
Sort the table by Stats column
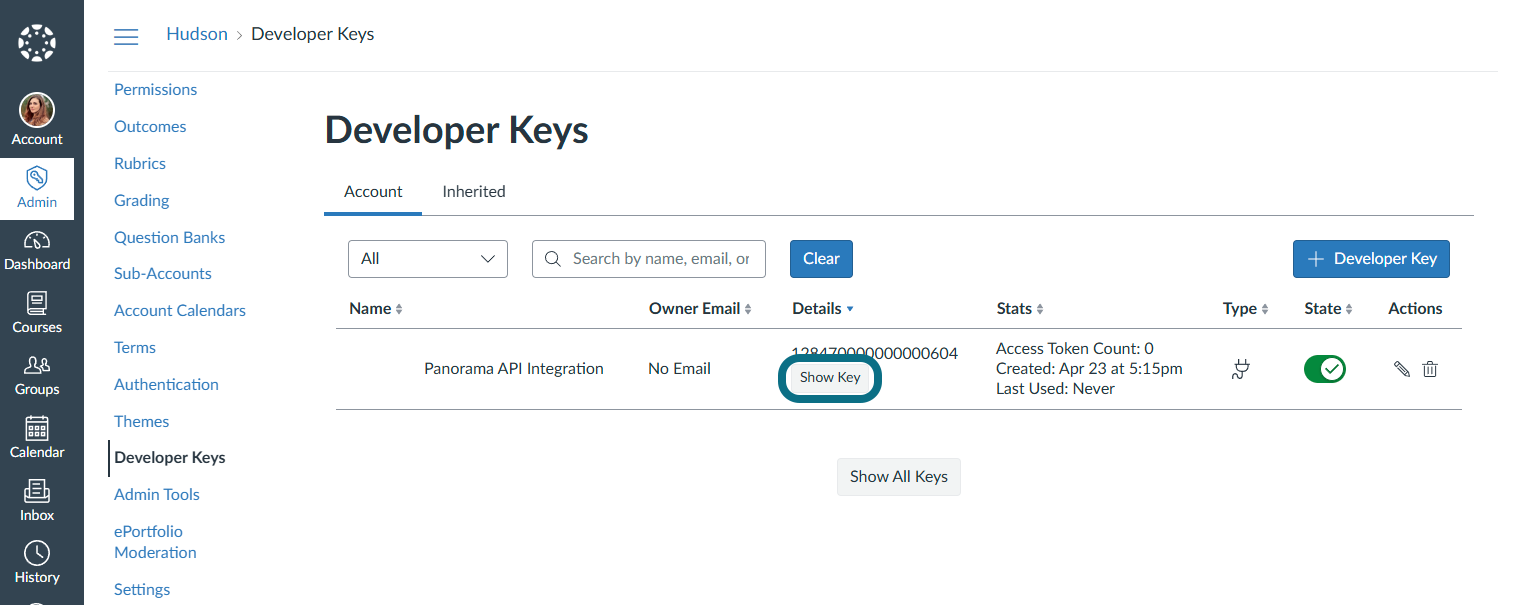(x=1020, y=309)
